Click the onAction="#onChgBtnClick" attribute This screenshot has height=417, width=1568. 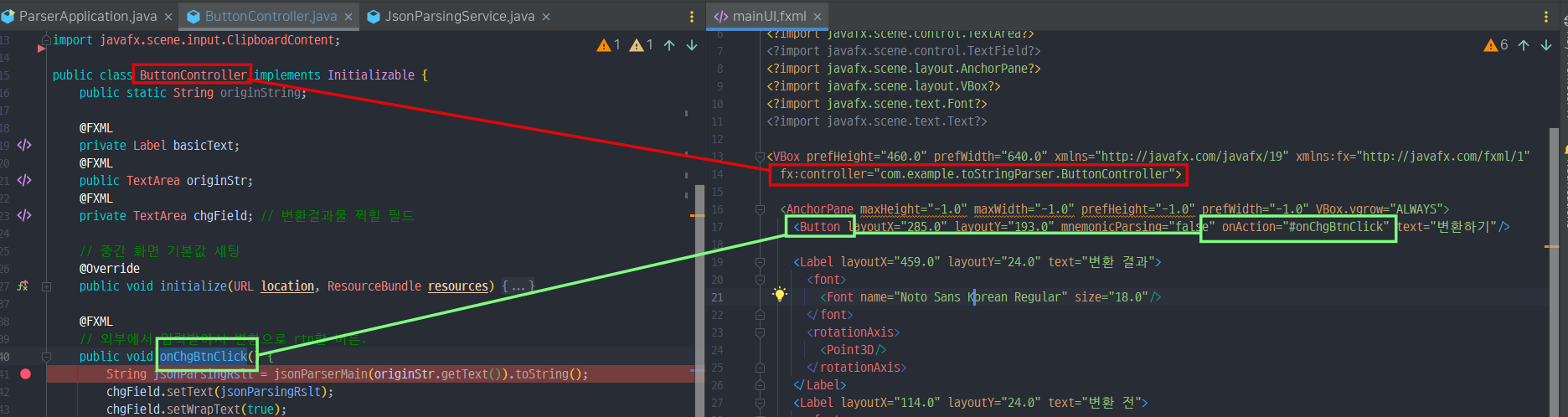[1306, 227]
